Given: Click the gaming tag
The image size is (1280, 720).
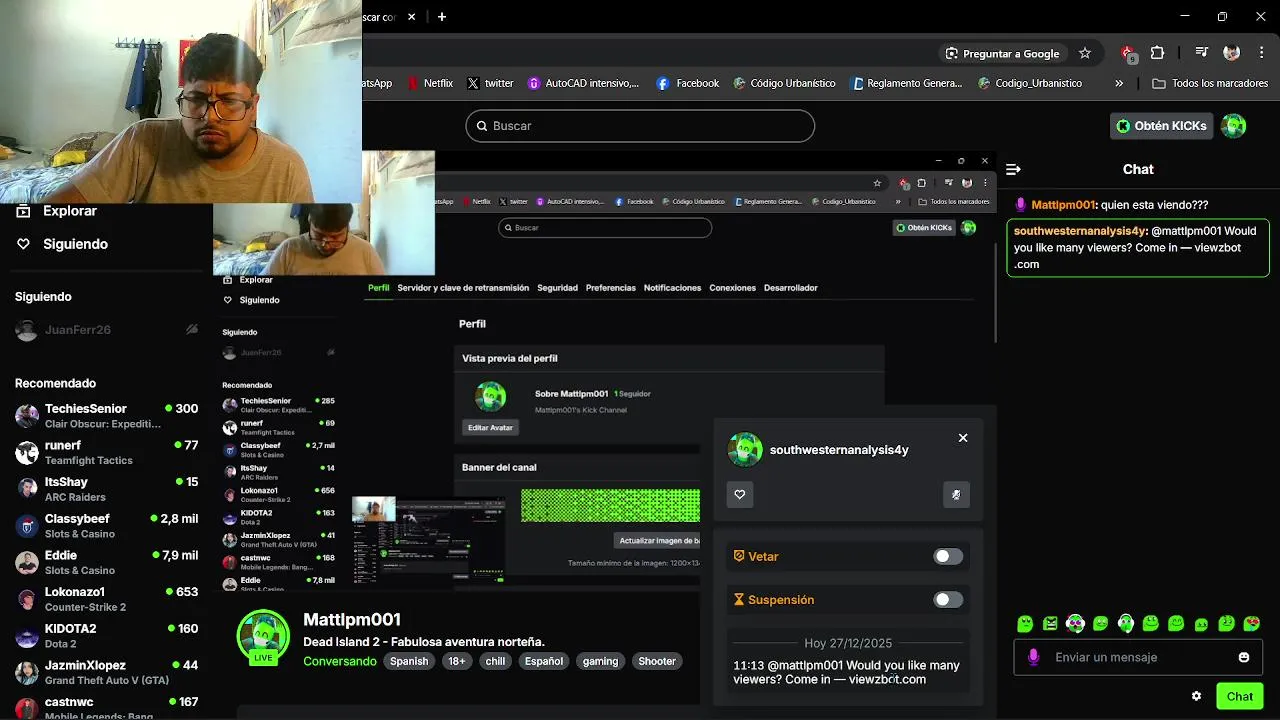Looking at the screenshot, I should (x=600, y=661).
